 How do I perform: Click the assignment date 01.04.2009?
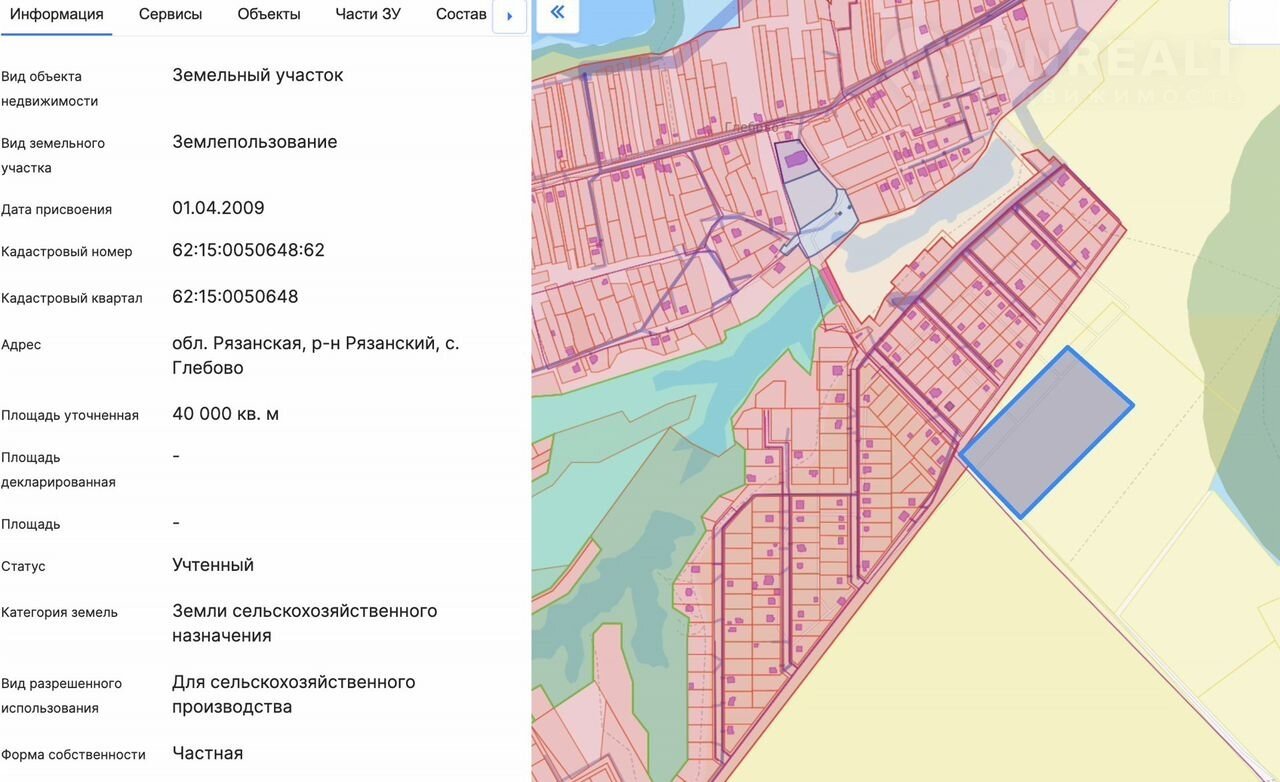(218, 208)
